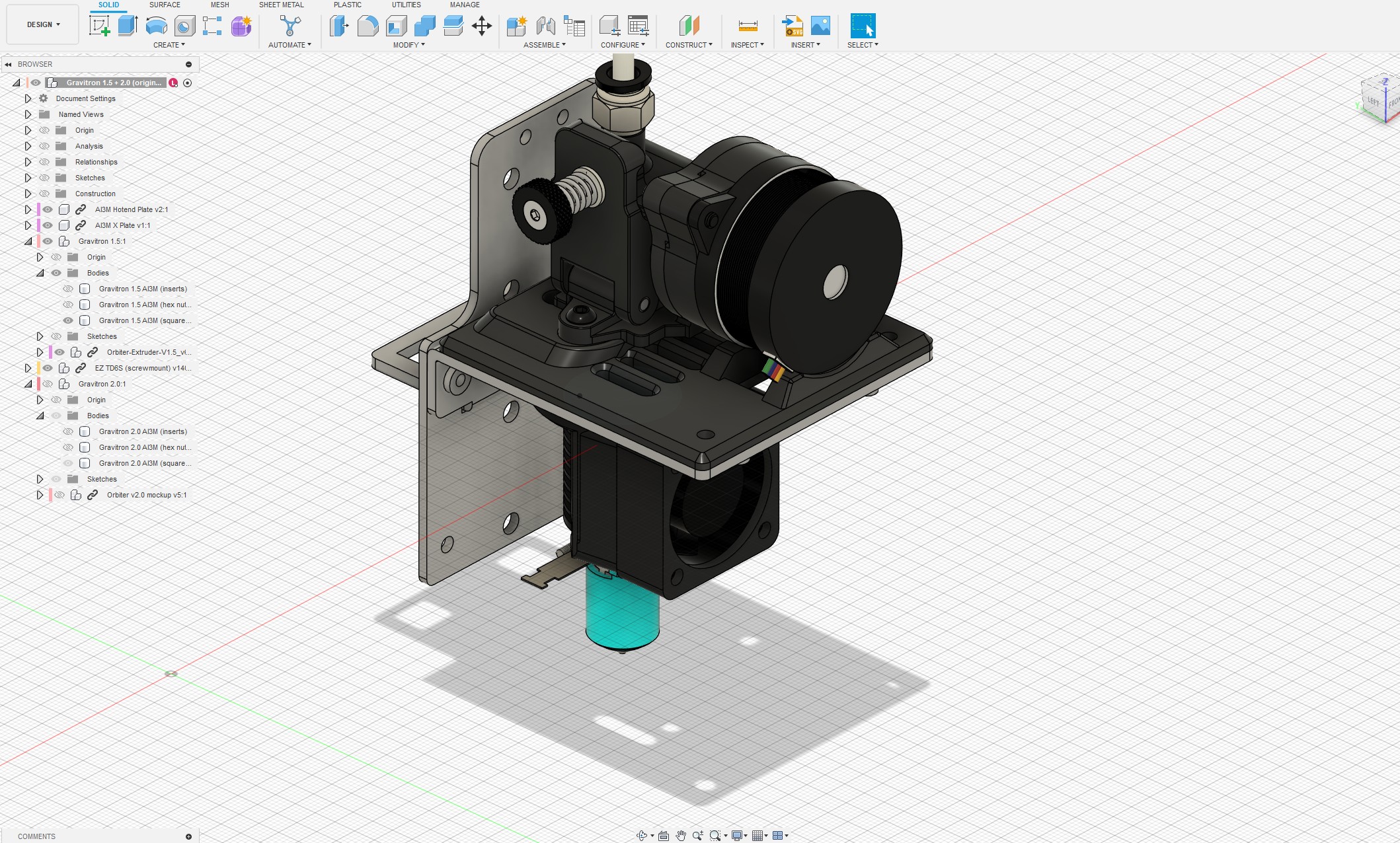Screen dimensions: 1400x843
Task: Open the SELECT menu
Action: [863, 45]
